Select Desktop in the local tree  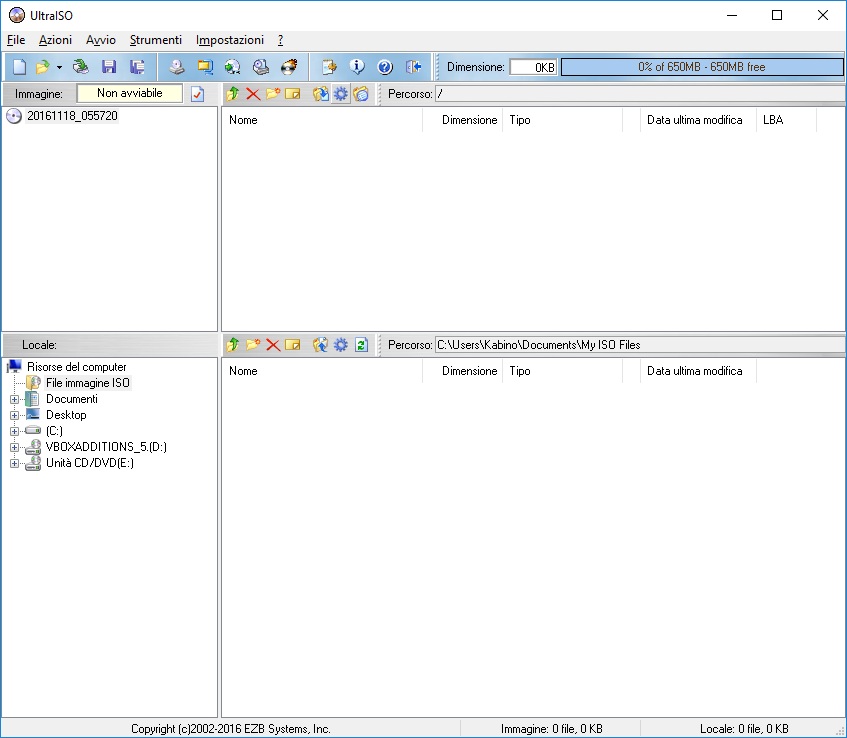(x=66, y=415)
